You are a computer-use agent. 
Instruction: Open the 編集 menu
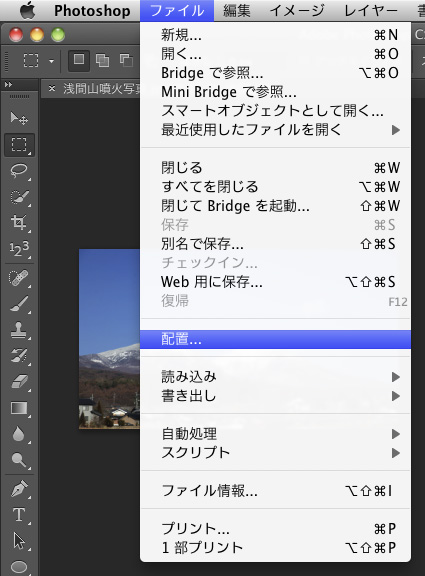pos(237,10)
